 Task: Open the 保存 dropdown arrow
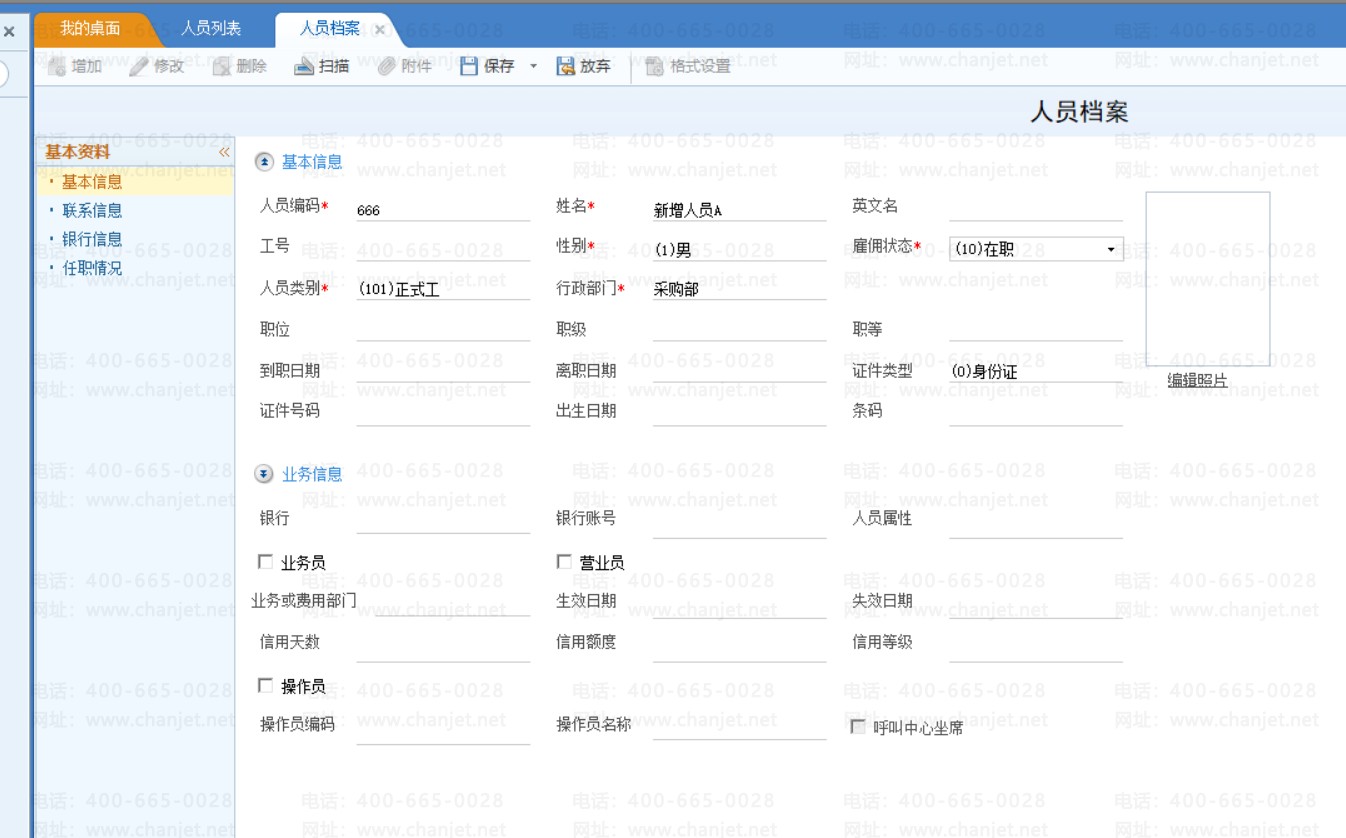(533, 67)
